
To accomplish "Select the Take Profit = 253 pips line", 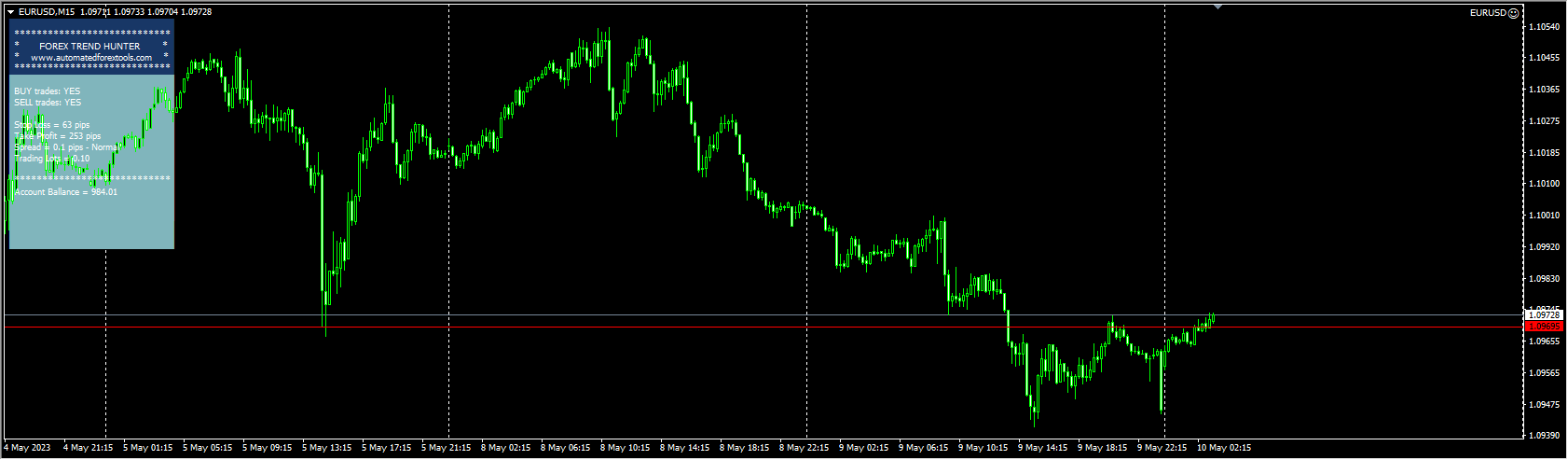I will click(x=58, y=136).
